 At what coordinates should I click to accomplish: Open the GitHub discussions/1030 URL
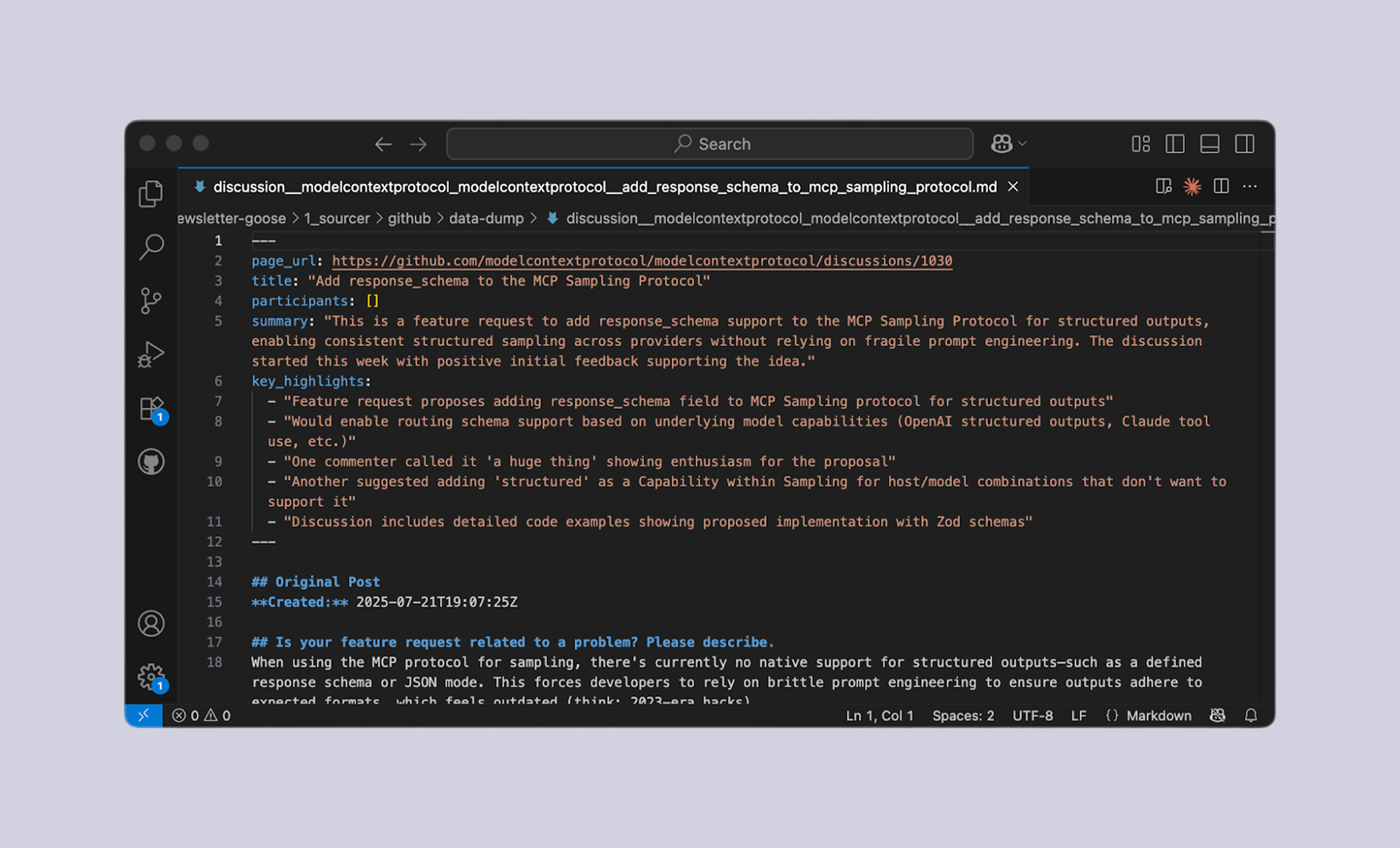tap(642, 261)
